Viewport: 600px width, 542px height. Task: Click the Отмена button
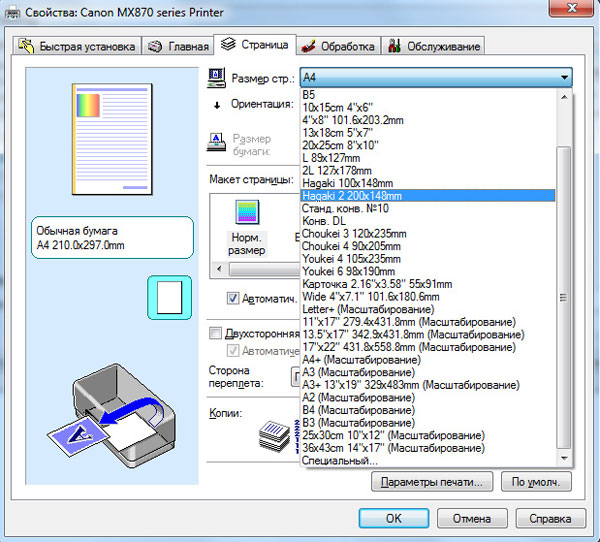pyautogui.click(x=472, y=518)
